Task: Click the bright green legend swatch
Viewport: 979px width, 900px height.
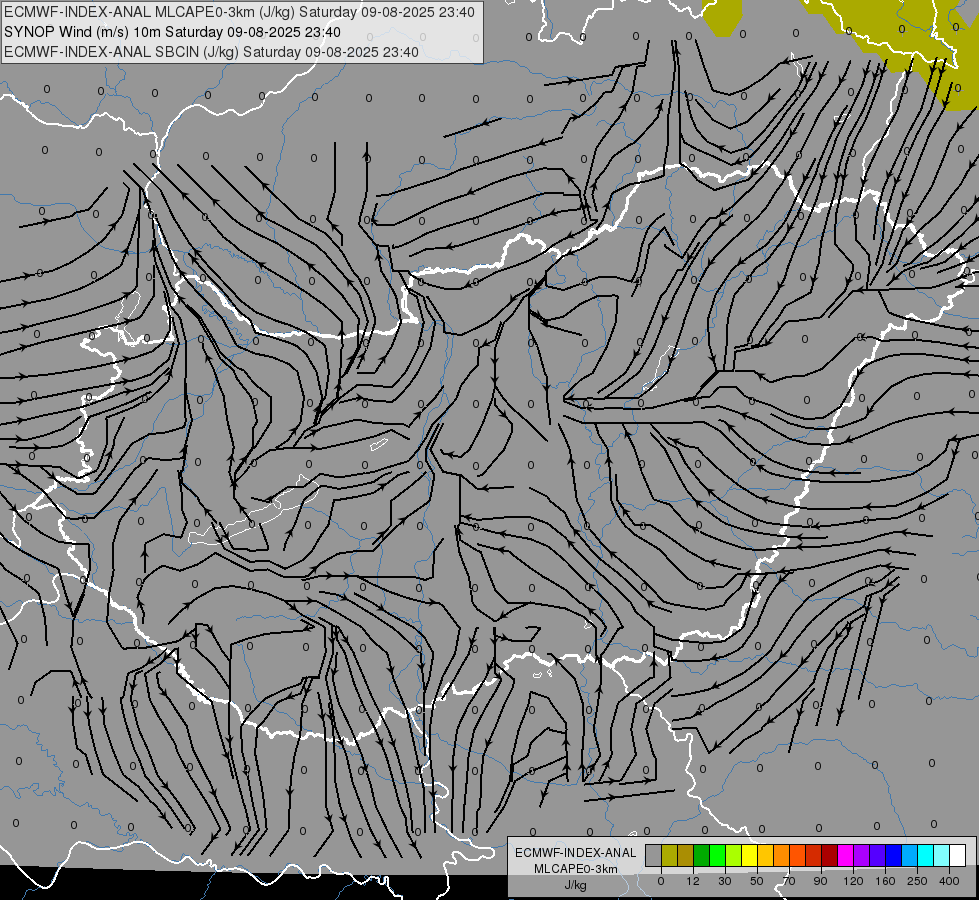Action: (x=717, y=855)
